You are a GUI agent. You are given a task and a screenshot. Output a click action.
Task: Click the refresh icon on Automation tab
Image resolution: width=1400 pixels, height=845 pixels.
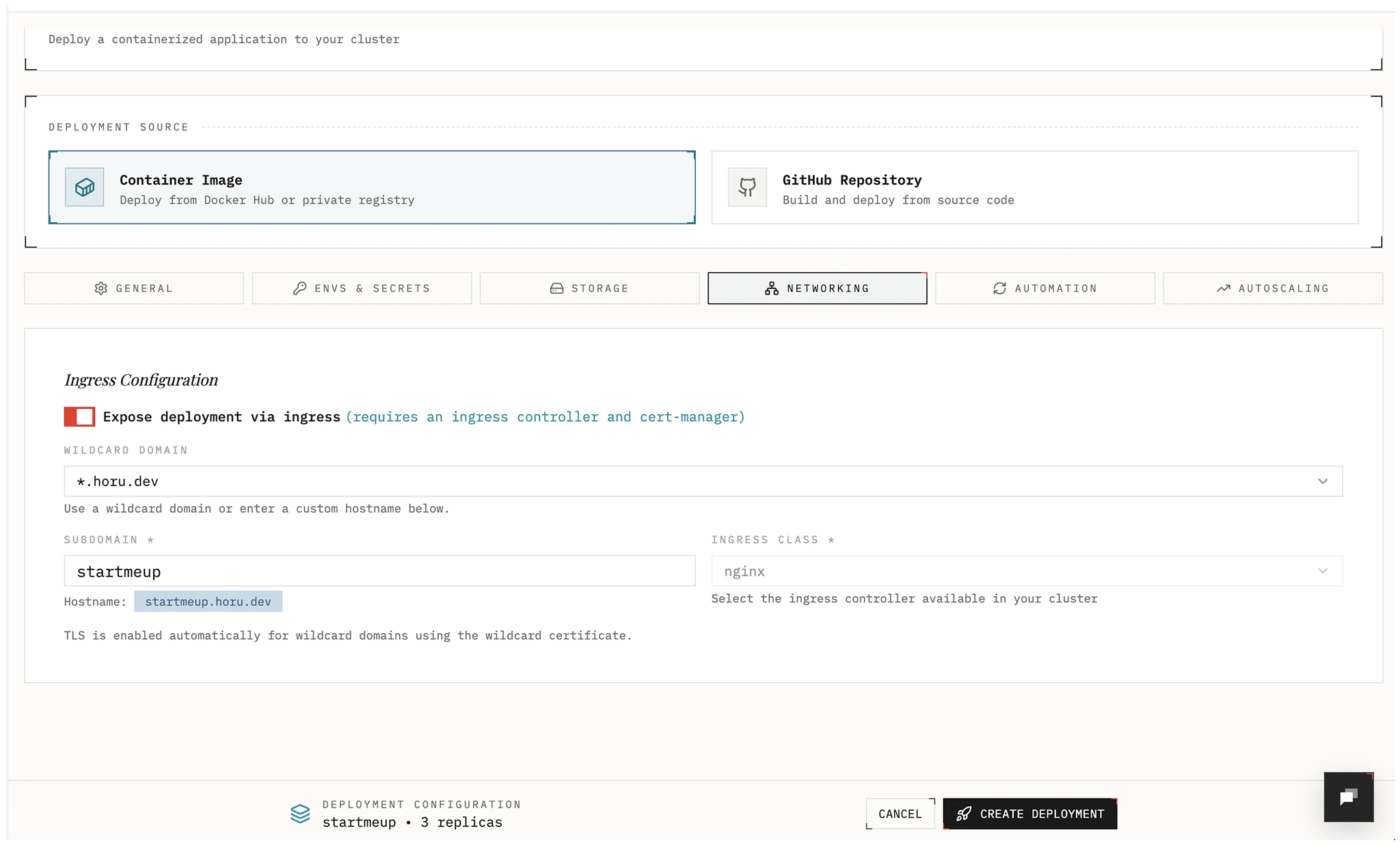click(999, 289)
